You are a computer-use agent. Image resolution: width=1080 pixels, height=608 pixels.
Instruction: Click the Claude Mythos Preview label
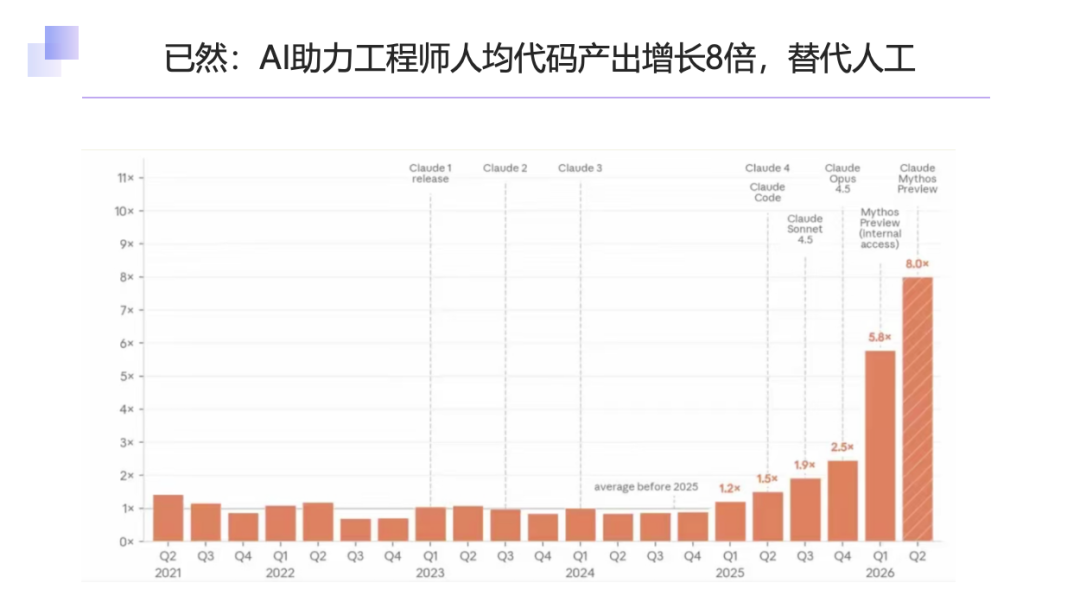click(x=917, y=178)
